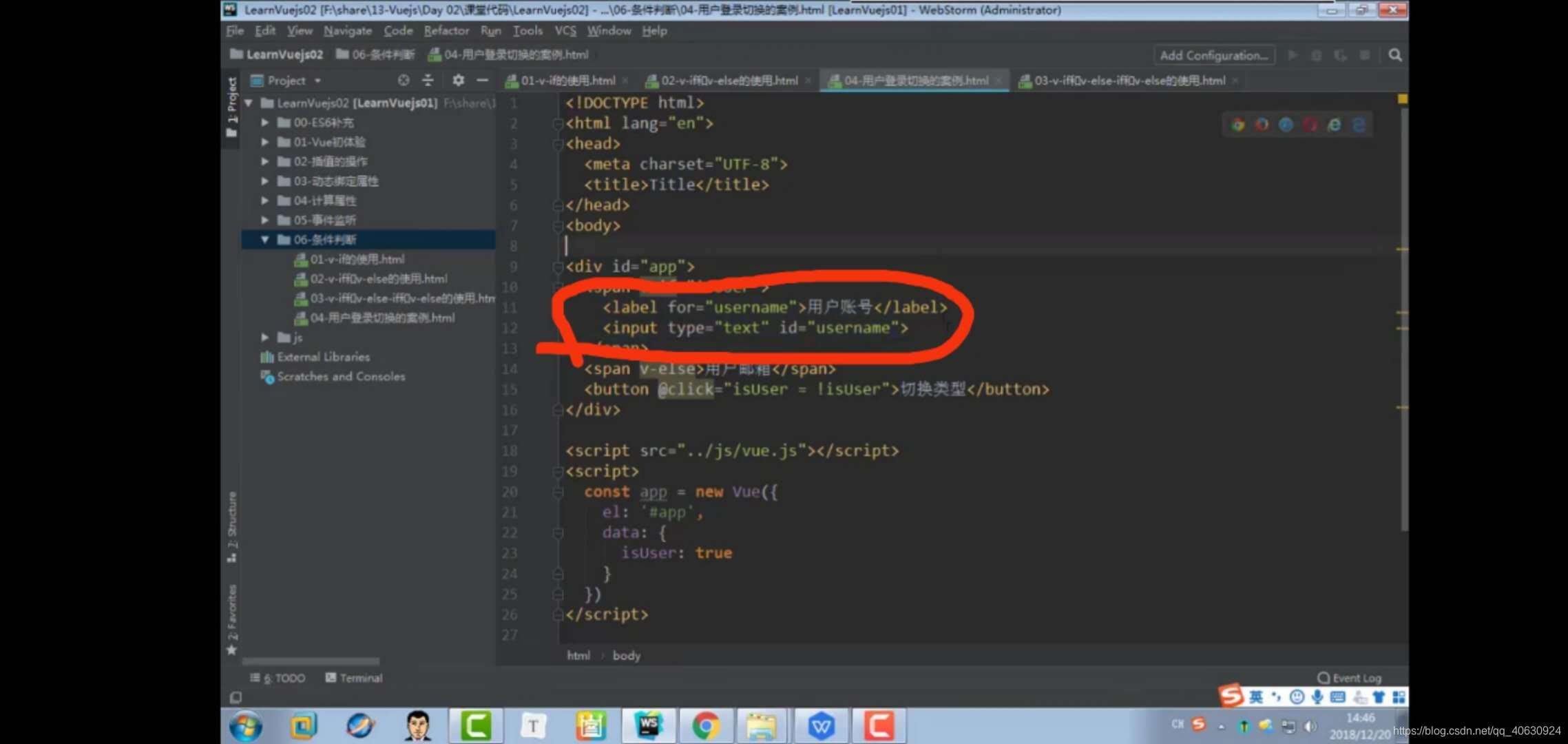Expand the 03-动态绑定属性 folder

[x=265, y=180]
